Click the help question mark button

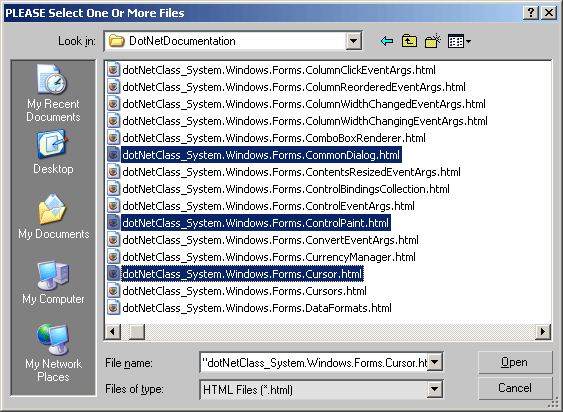coord(531,13)
